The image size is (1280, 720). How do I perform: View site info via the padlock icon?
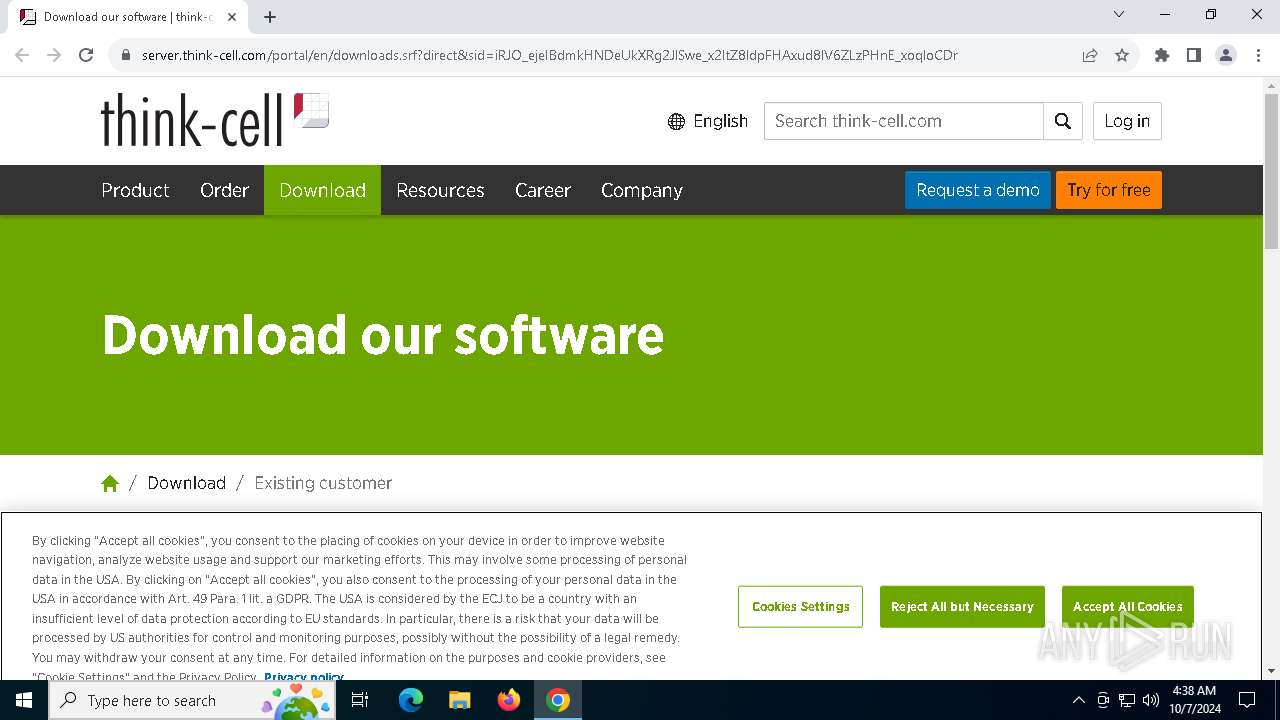point(126,55)
